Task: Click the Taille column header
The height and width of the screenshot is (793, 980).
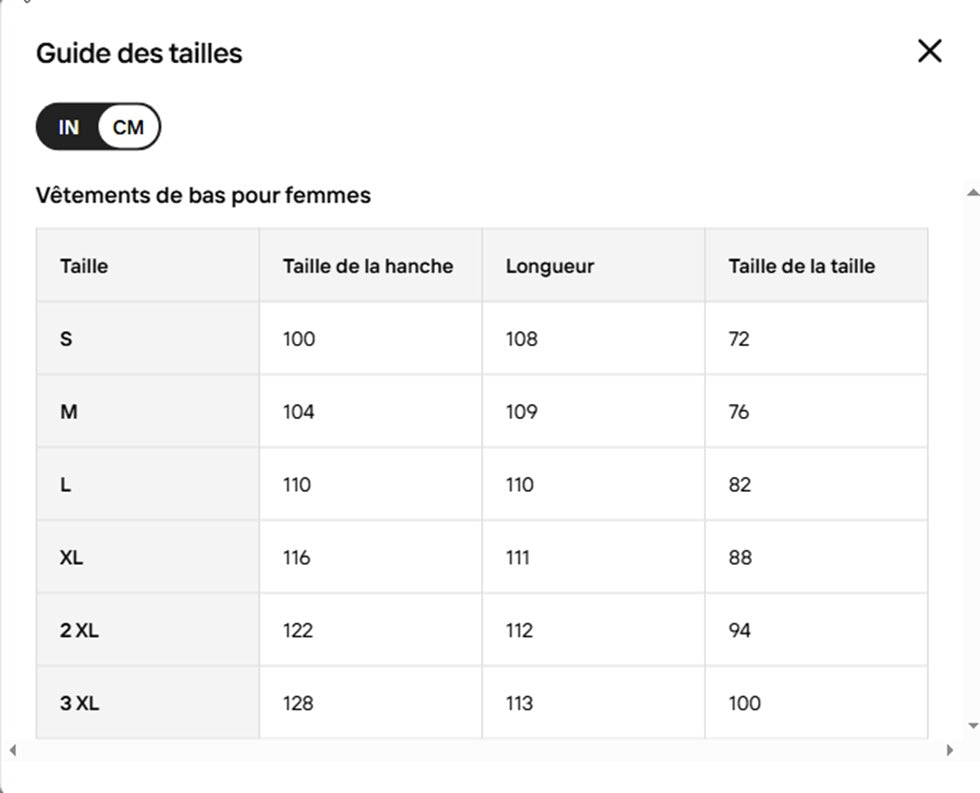Action: point(84,266)
